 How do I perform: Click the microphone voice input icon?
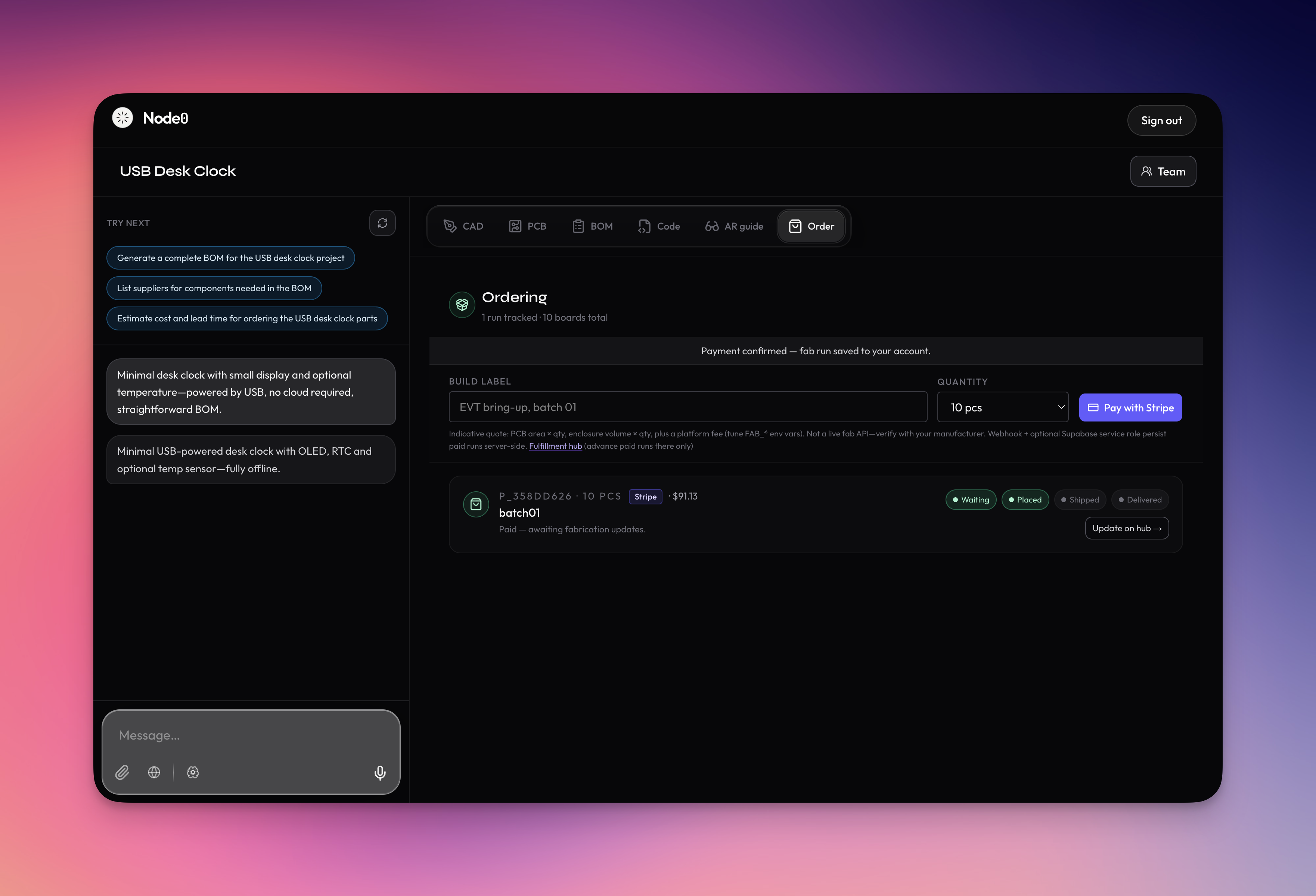380,772
